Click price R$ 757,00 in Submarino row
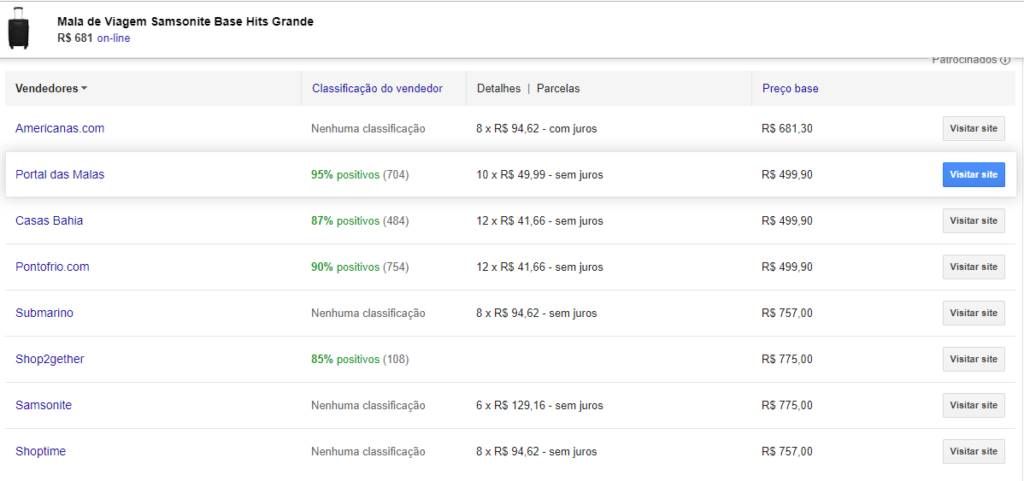This screenshot has height=481, width=1024. point(787,313)
